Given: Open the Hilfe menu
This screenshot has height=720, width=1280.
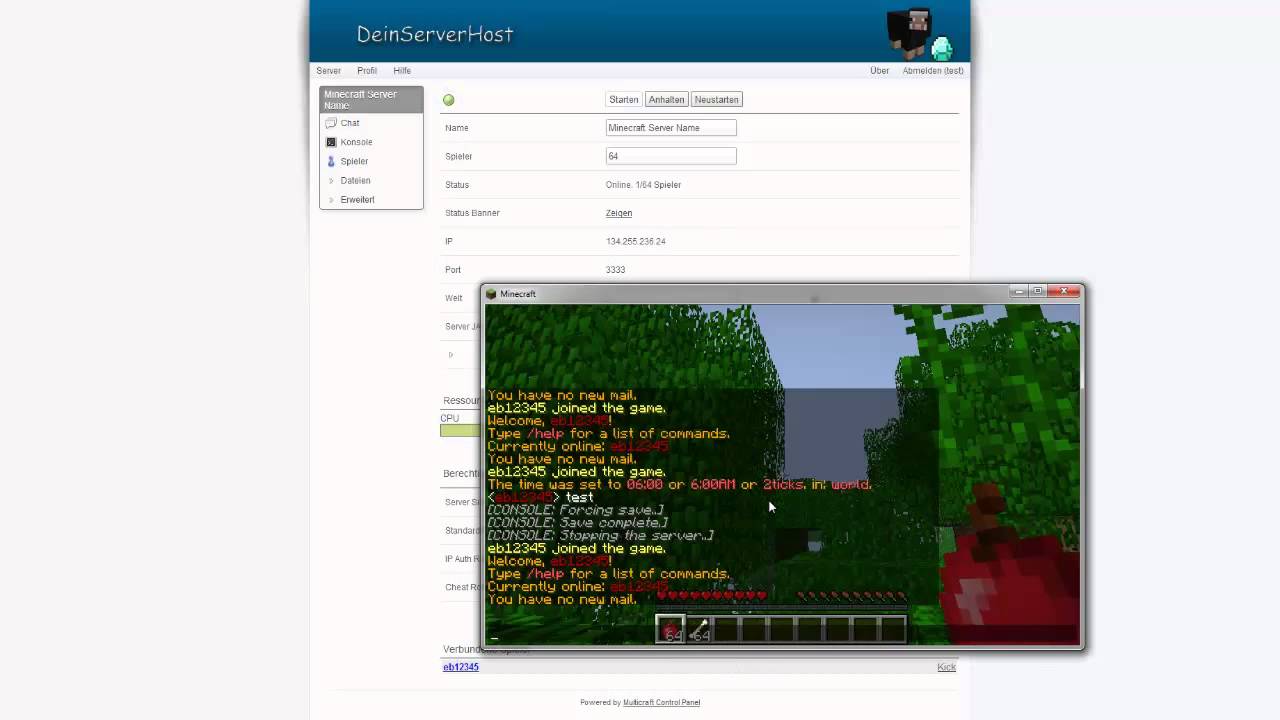Looking at the screenshot, I should coord(402,71).
